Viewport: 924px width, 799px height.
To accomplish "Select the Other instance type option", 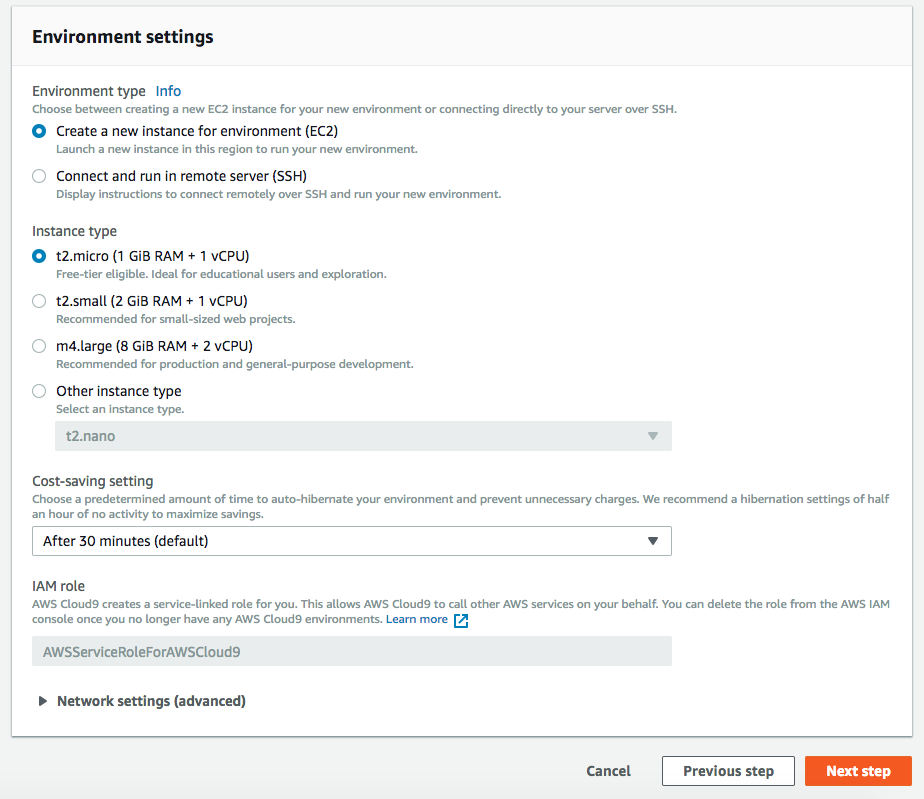I will 39,391.
